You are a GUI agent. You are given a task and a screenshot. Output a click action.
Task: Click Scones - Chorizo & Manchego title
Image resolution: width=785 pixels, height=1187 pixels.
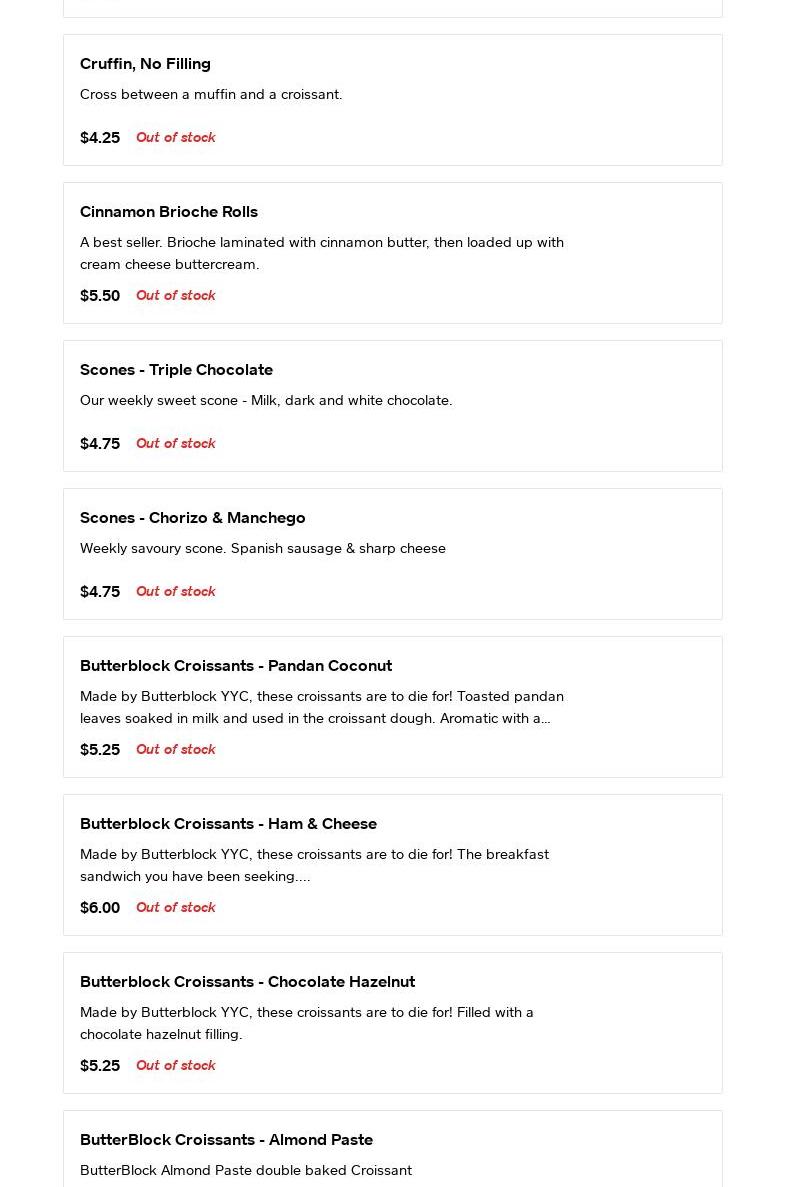click(x=193, y=518)
